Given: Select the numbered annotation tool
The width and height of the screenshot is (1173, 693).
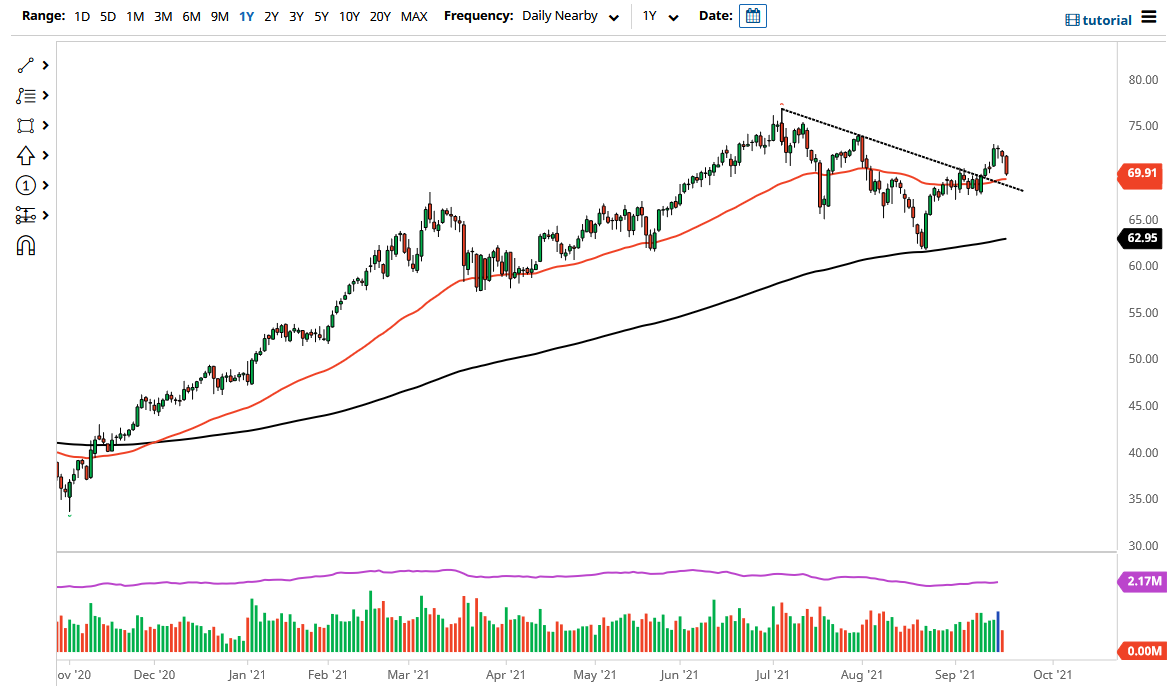Looking at the screenshot, I should (26, 185).
